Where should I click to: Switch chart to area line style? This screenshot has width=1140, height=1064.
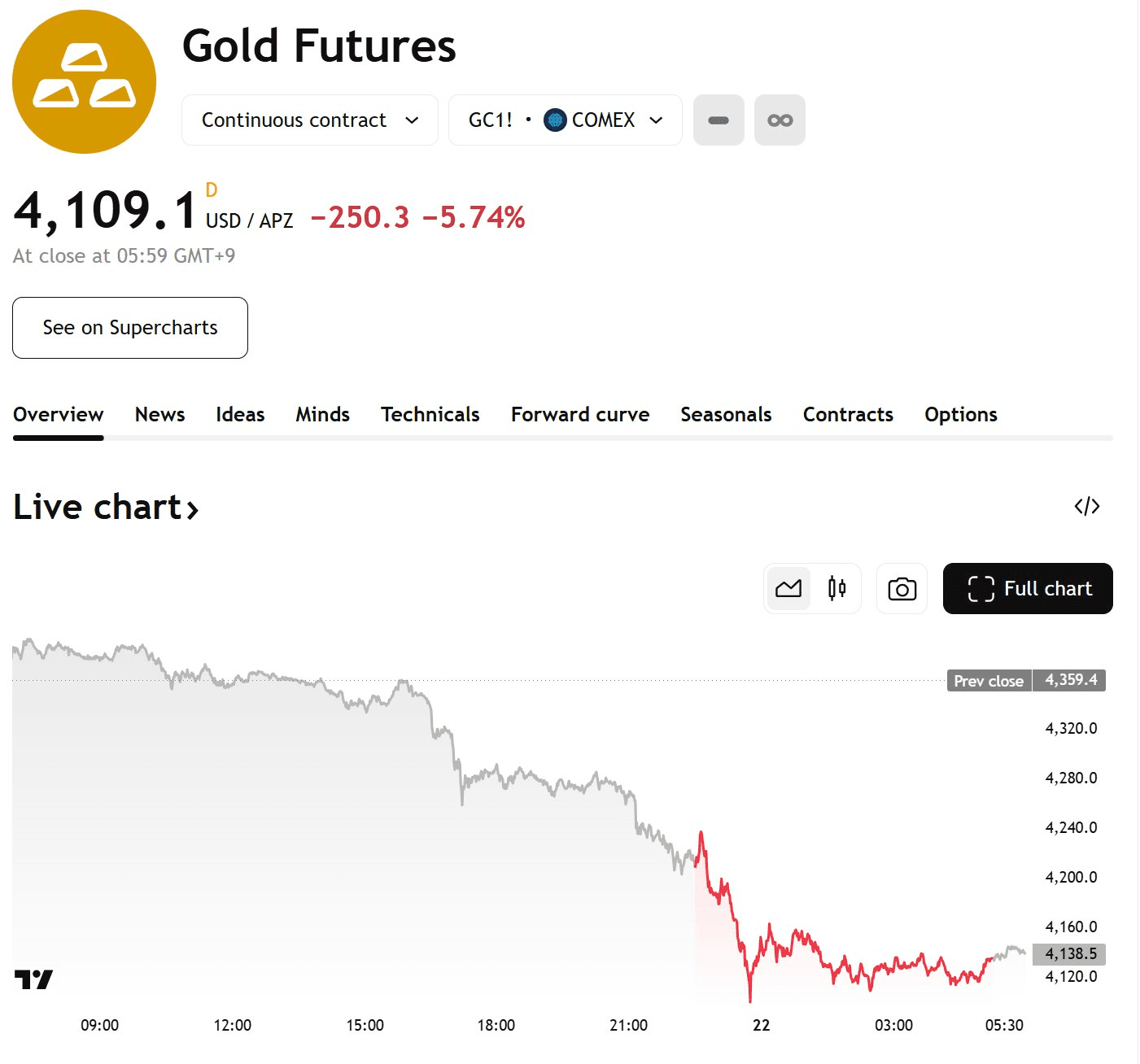click(788, 589)
